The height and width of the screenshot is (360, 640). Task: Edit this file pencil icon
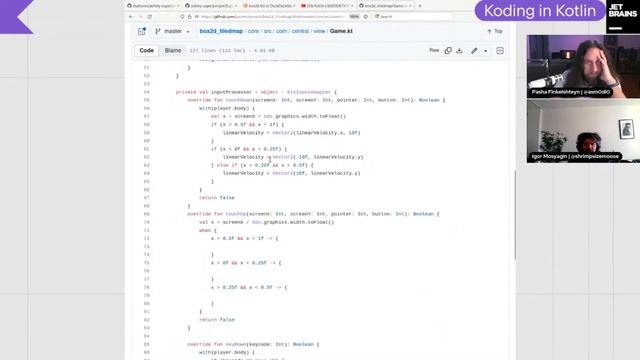(474, 51)
